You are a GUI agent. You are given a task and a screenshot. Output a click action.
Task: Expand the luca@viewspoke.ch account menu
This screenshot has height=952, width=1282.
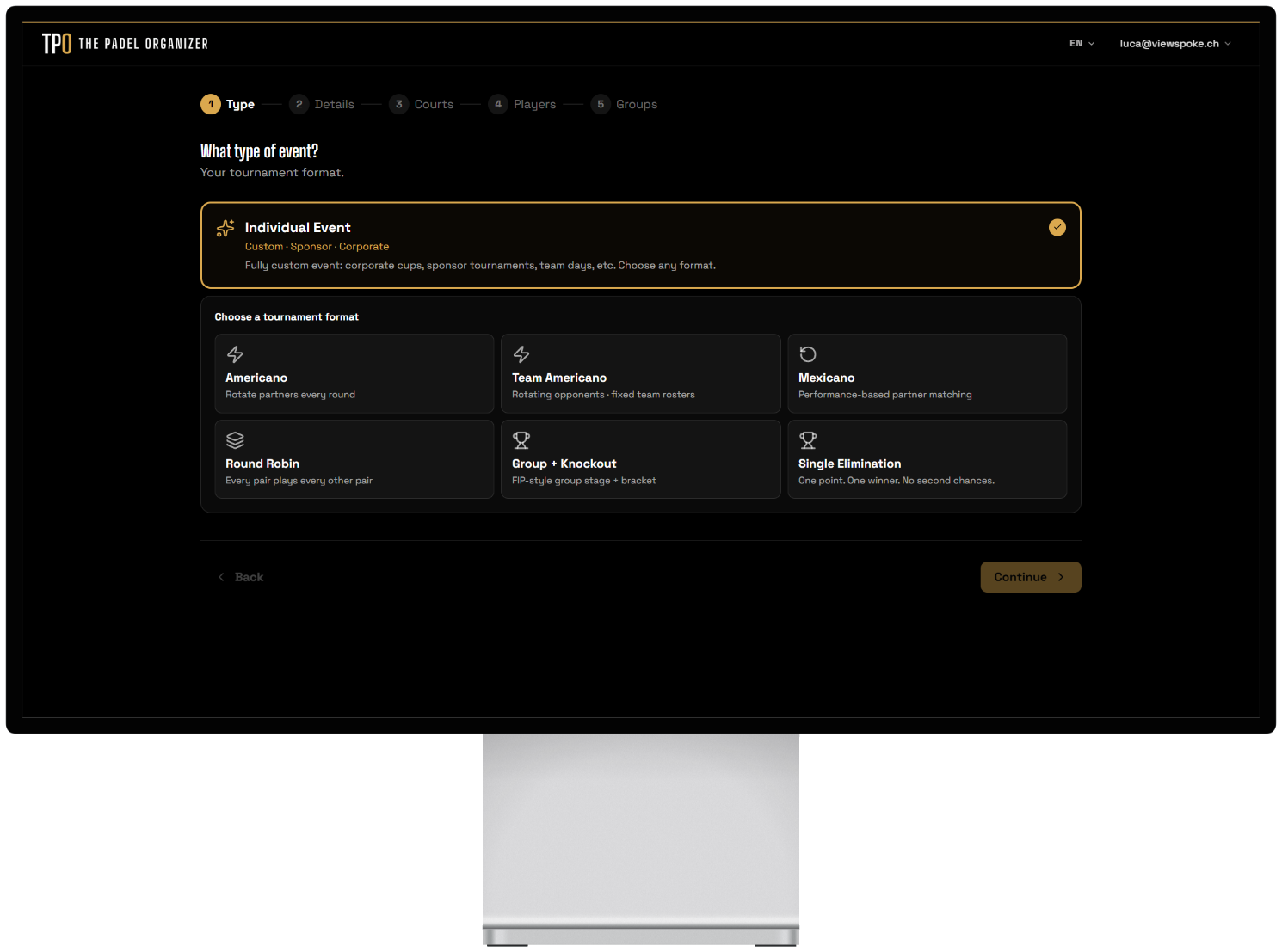tap(1175, 43)
